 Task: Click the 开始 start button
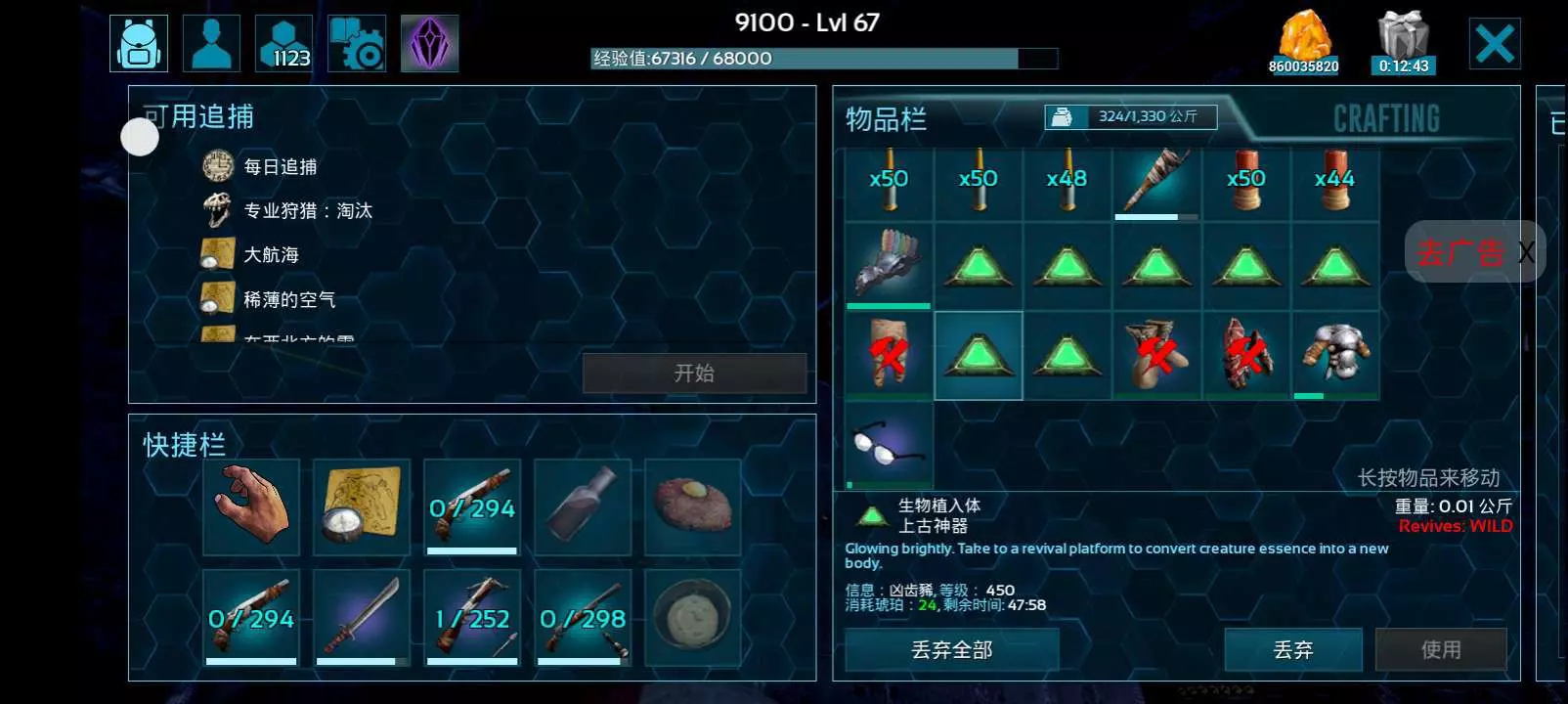coord(694,373)
